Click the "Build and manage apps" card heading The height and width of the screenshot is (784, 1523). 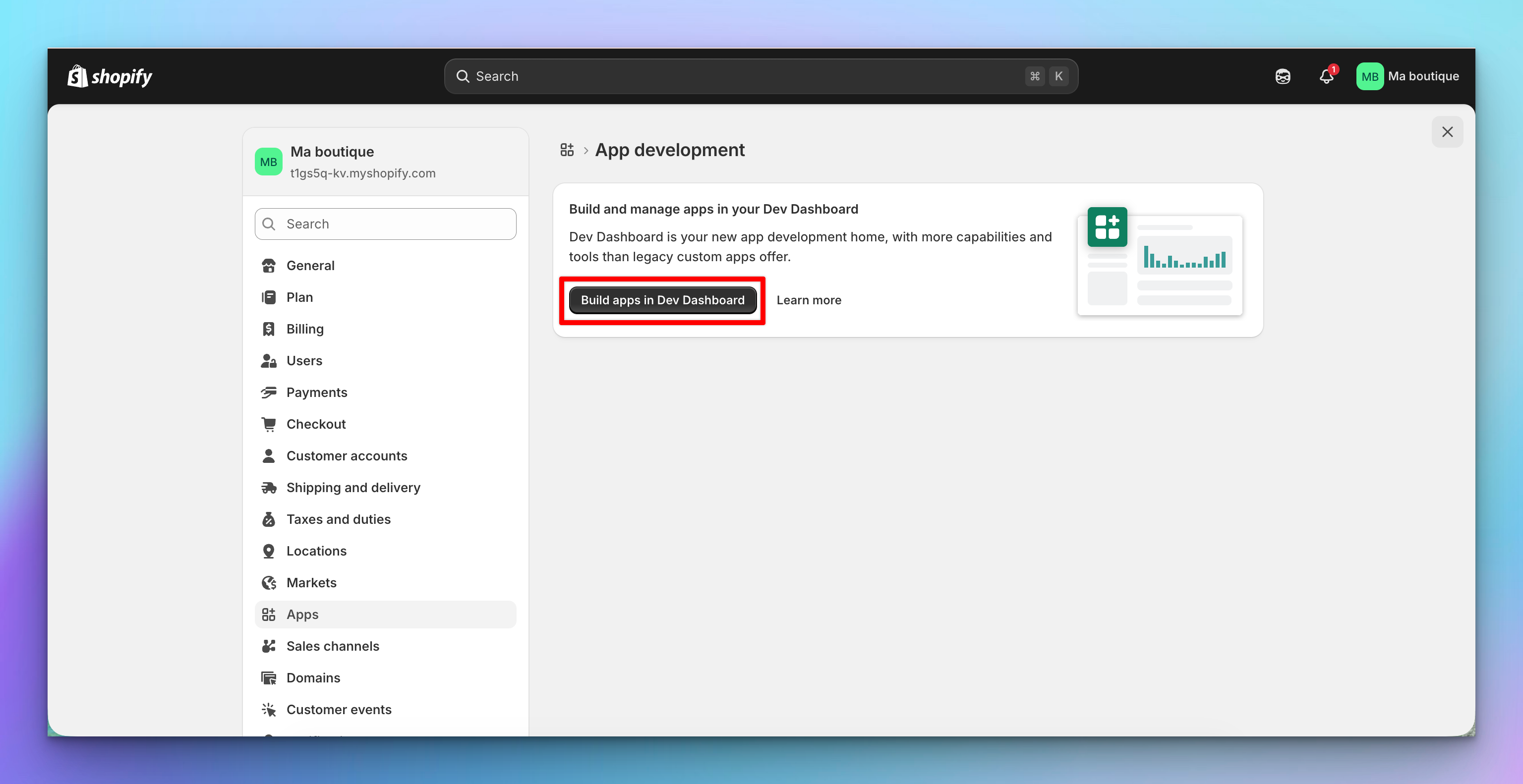713,209
